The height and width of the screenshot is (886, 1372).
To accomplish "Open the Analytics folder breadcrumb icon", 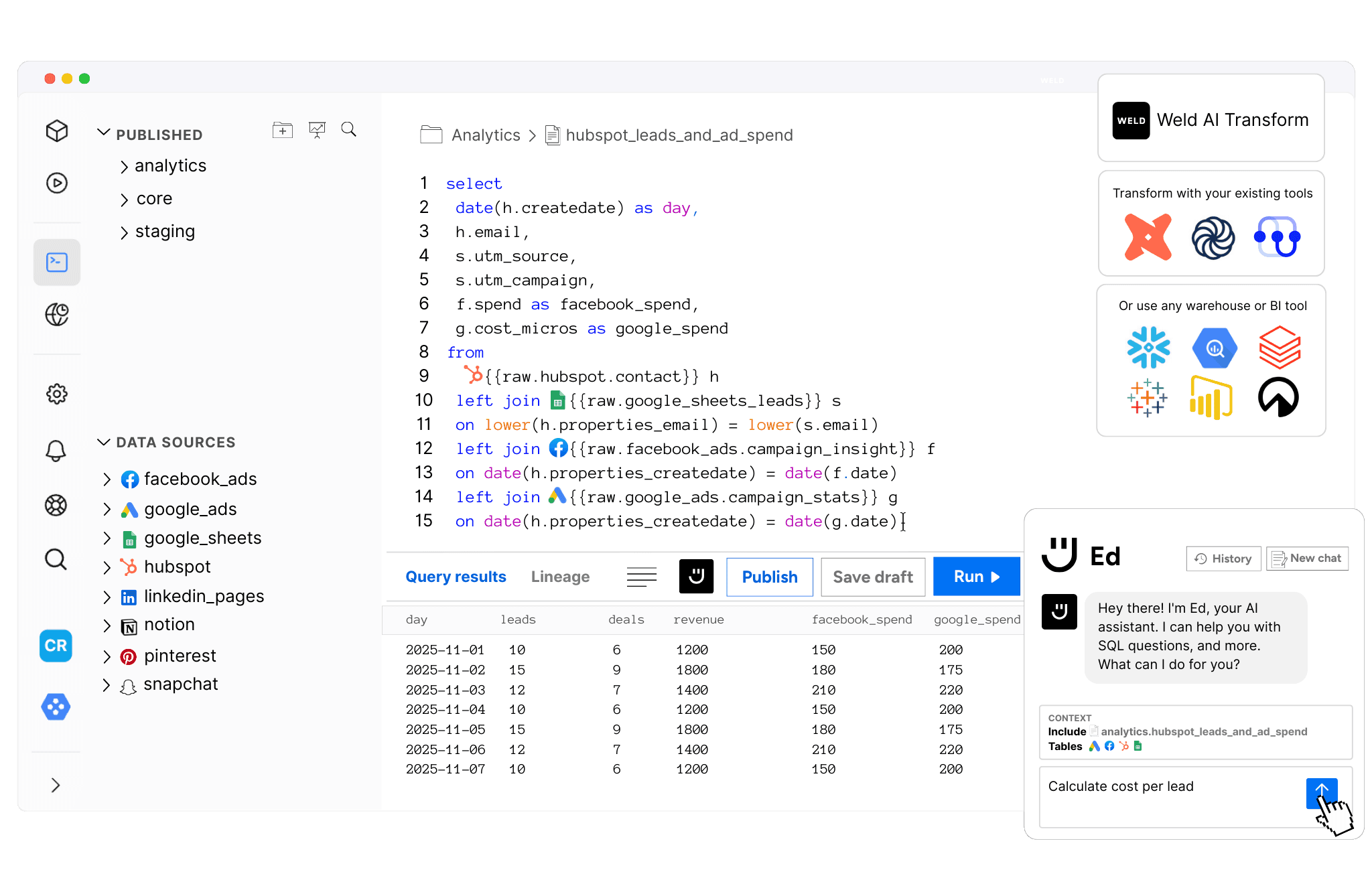I will point(431,135).
